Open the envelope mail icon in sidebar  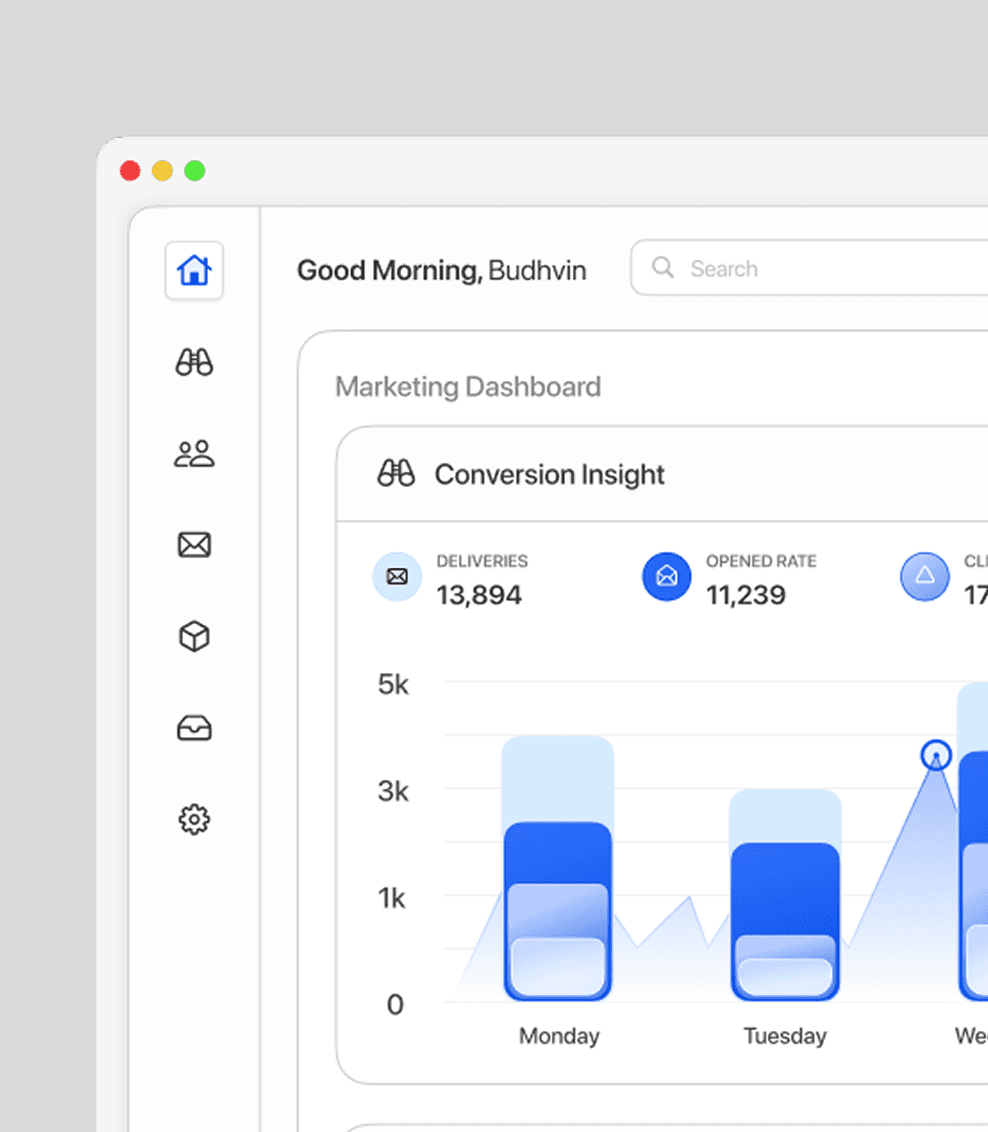194,544
